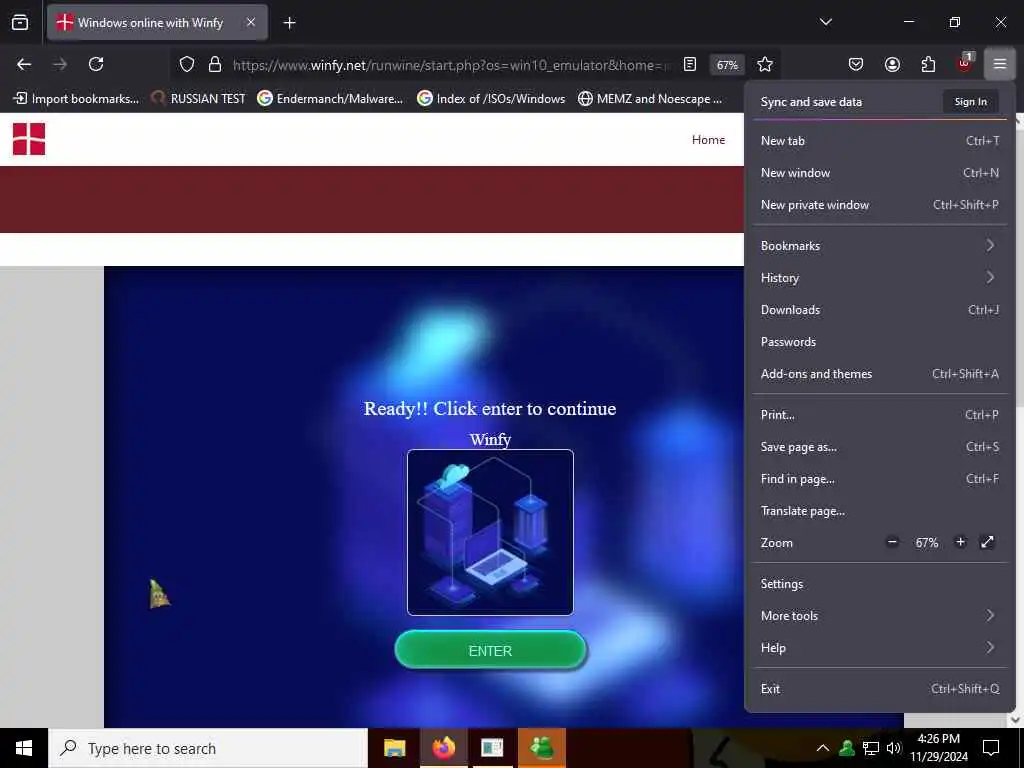This screenshot has height=768, width=1024.
Task: Click the Firefox taskbar icon
Action: [x=443, y=748]
